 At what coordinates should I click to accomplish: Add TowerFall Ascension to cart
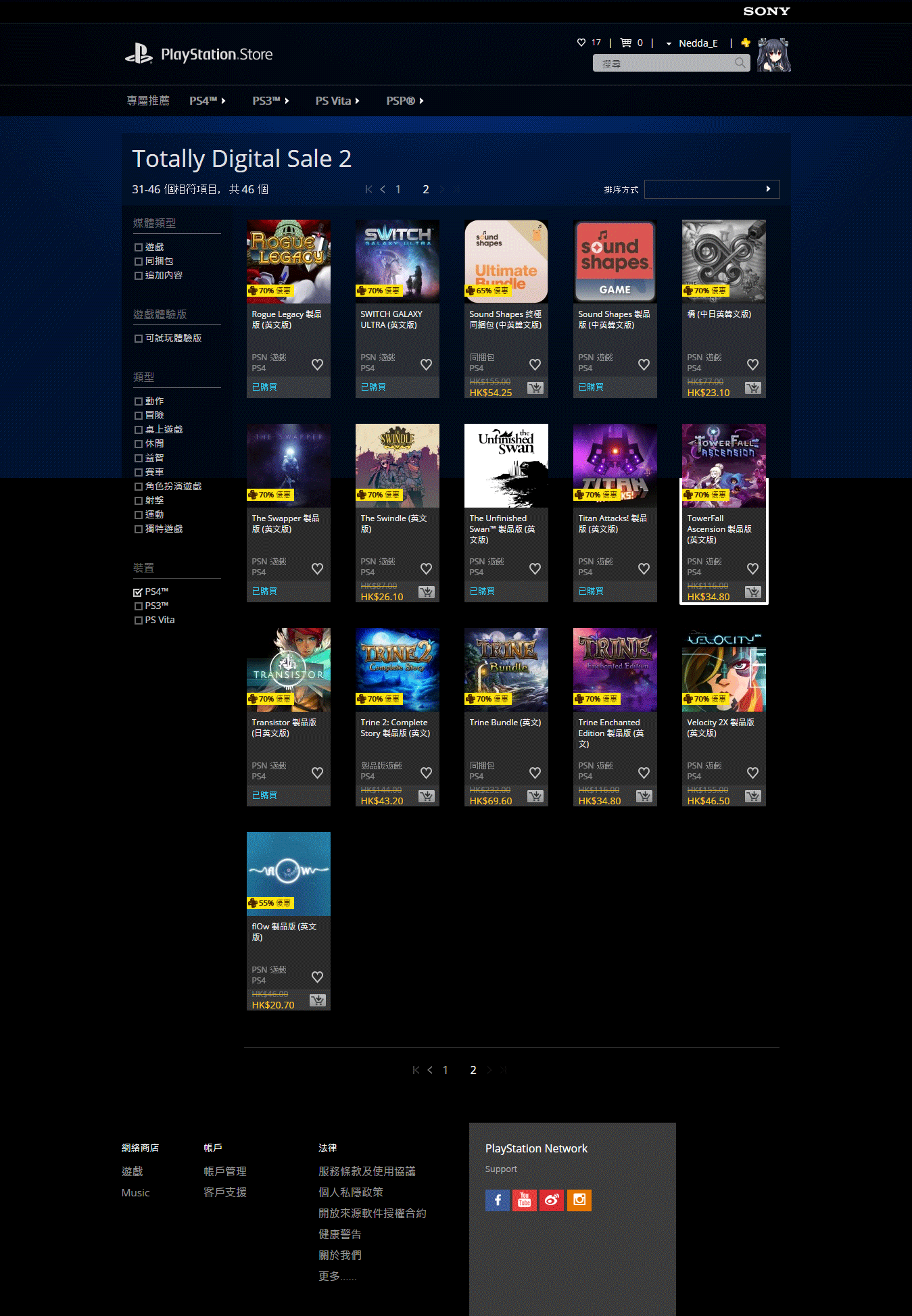pos(752,592)
